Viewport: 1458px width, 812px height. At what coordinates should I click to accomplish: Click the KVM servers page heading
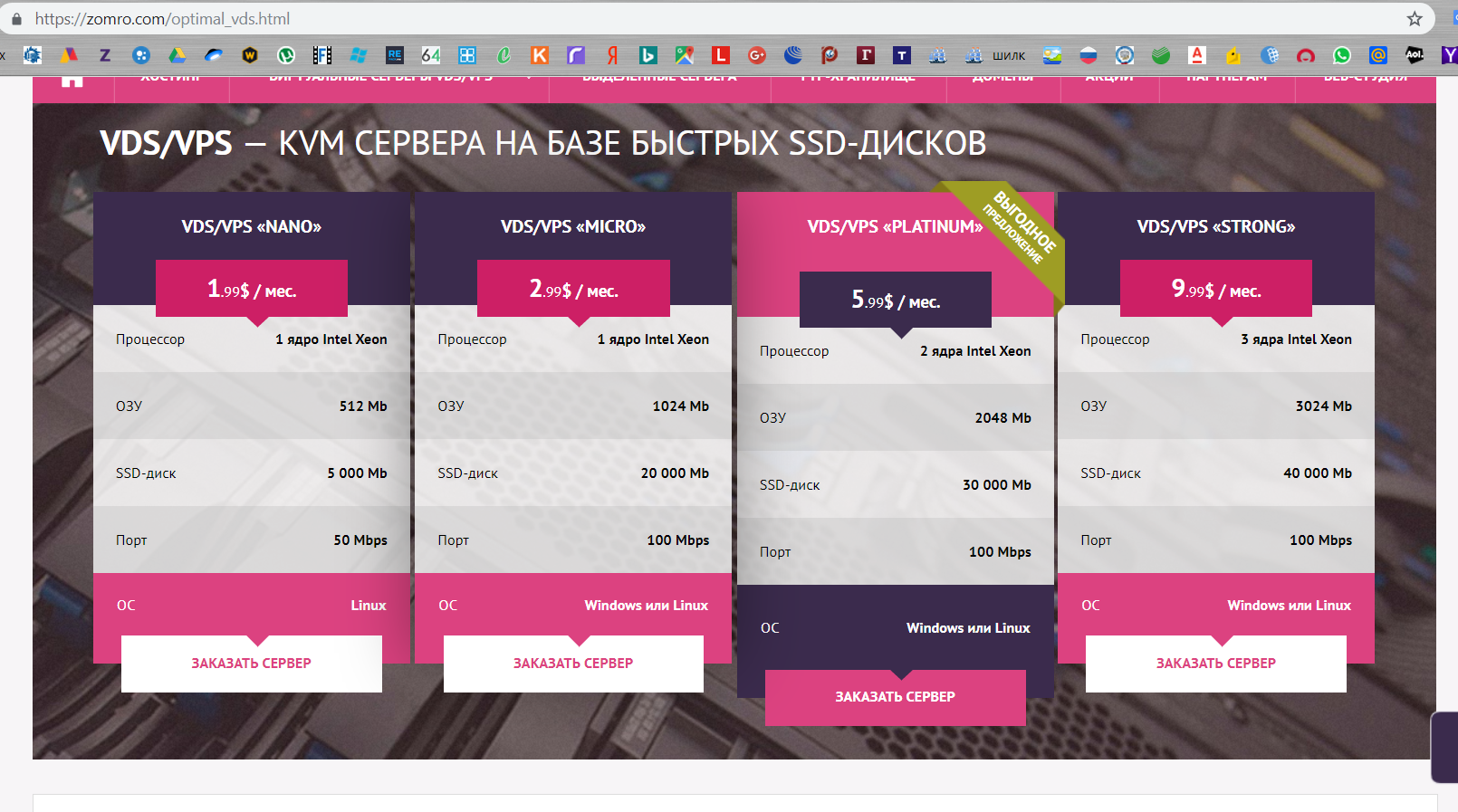point(542,143)
